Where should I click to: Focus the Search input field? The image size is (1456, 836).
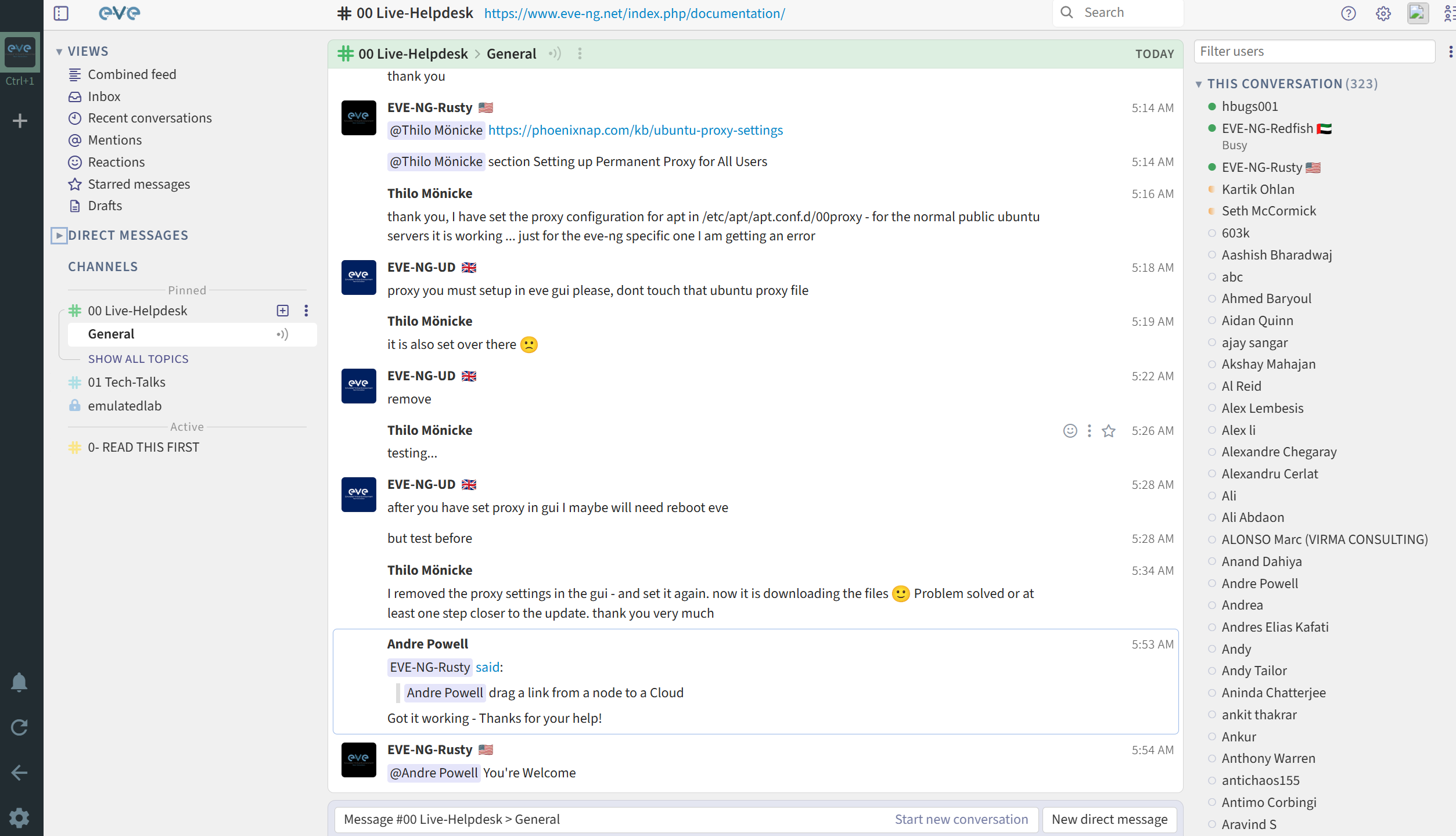click(1118, 12)
